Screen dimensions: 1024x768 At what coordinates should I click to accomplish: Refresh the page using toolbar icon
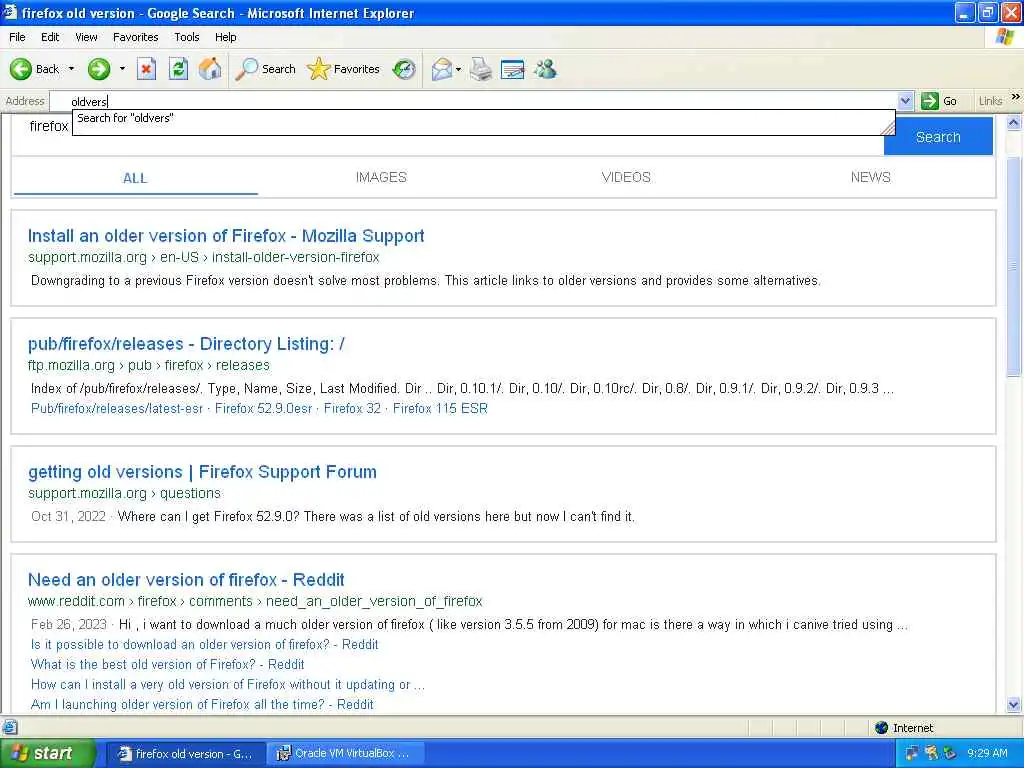pyautogui.click(x=178, y=69)
